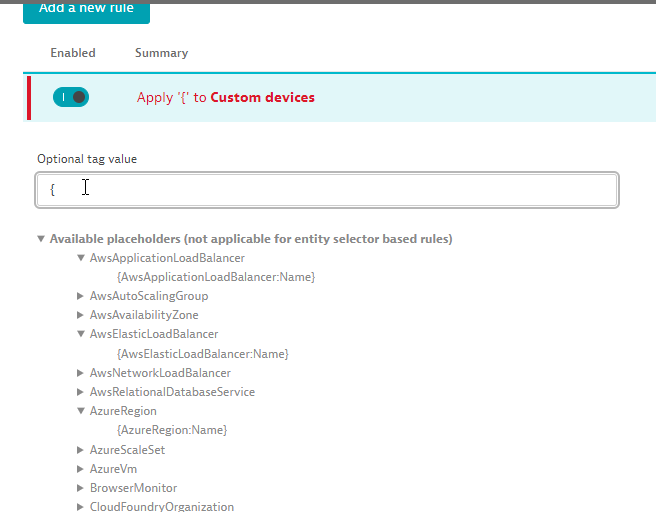Screen dimensions: 656x512
Task: Expand the AzureScaleSet node
Action: tap(81, 450)
